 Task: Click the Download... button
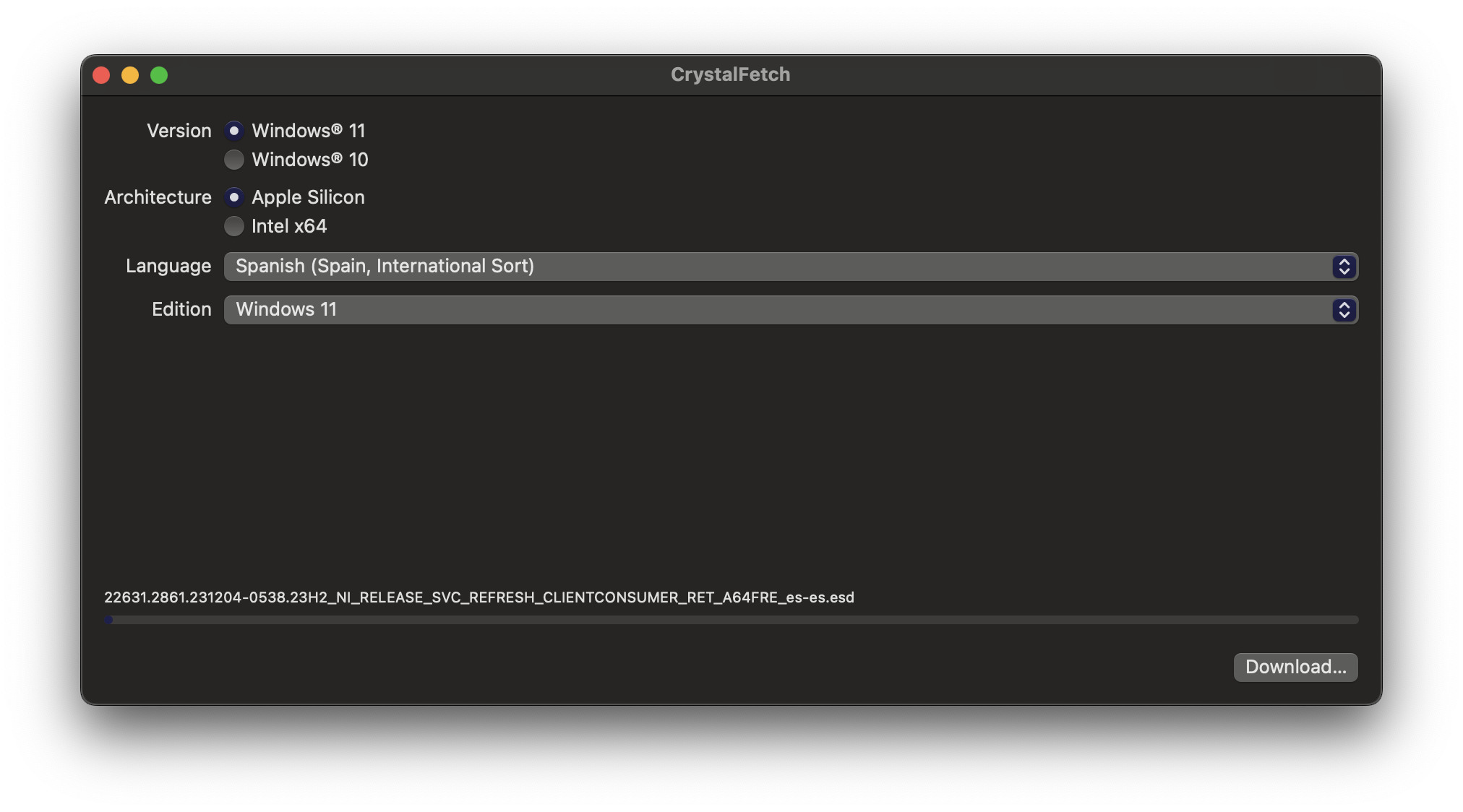pyautogui.click(x=1295, y=667)
